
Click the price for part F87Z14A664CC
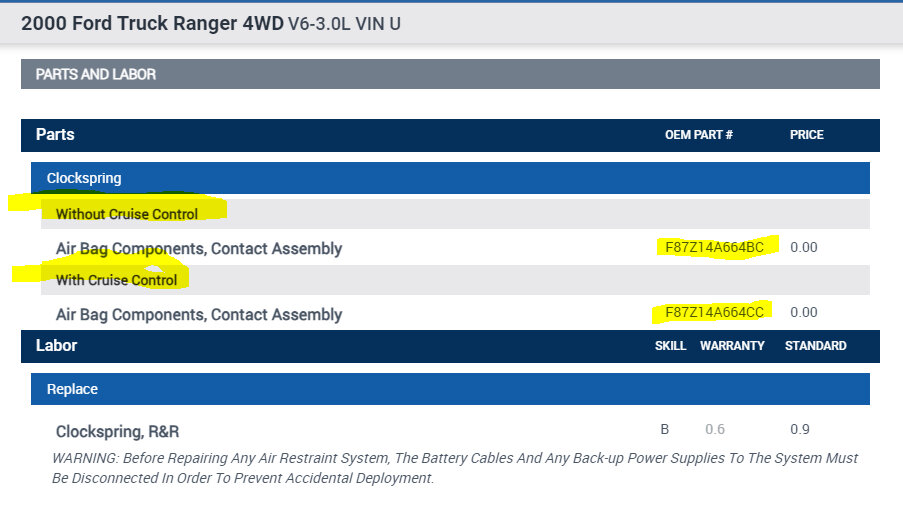click(x=803, y=313)
